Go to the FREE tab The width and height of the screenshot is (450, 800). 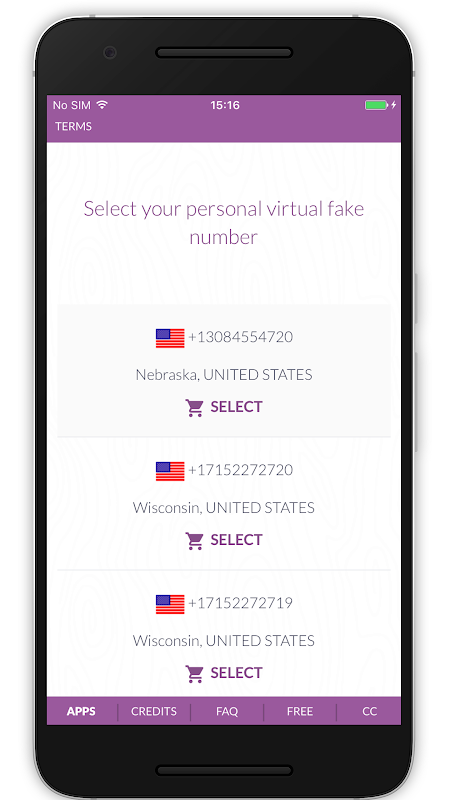pyautogui.click(x=300, y=711)
